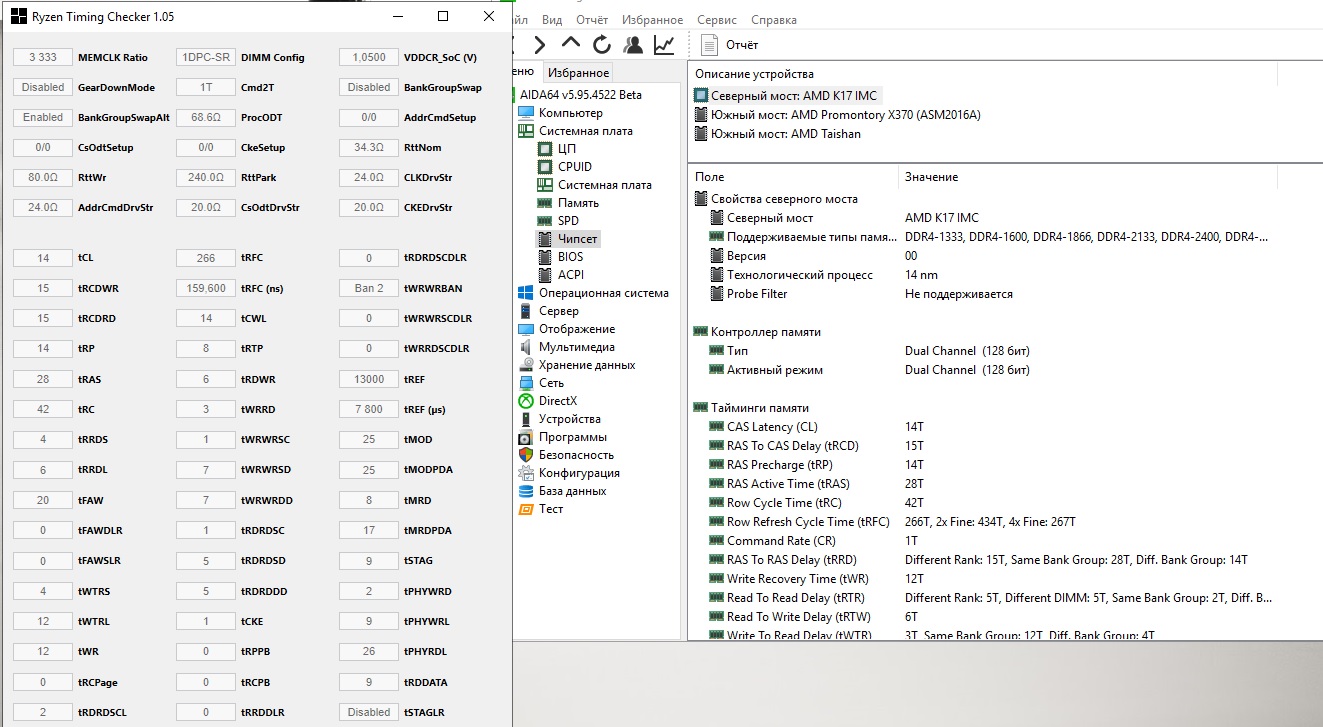The width and height of the screenshot is (1323, 727).
Task: Click the tREF field showing 13000
Action: point(369,379)
